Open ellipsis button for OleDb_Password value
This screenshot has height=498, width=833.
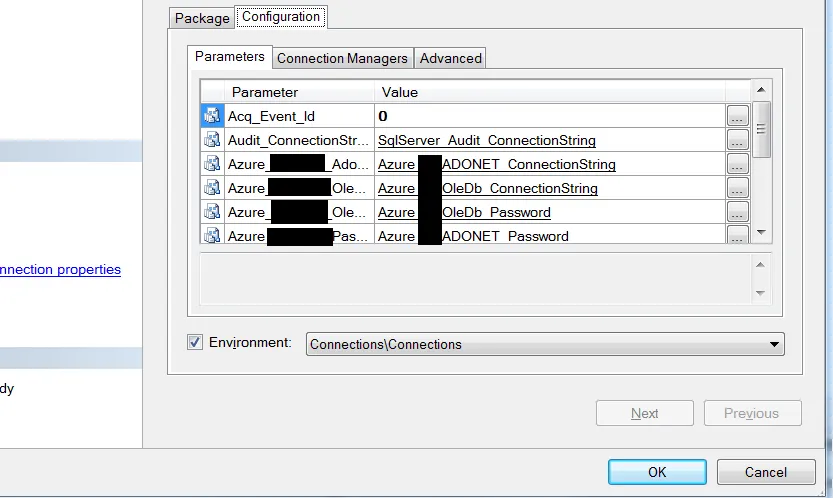(737, 212)
